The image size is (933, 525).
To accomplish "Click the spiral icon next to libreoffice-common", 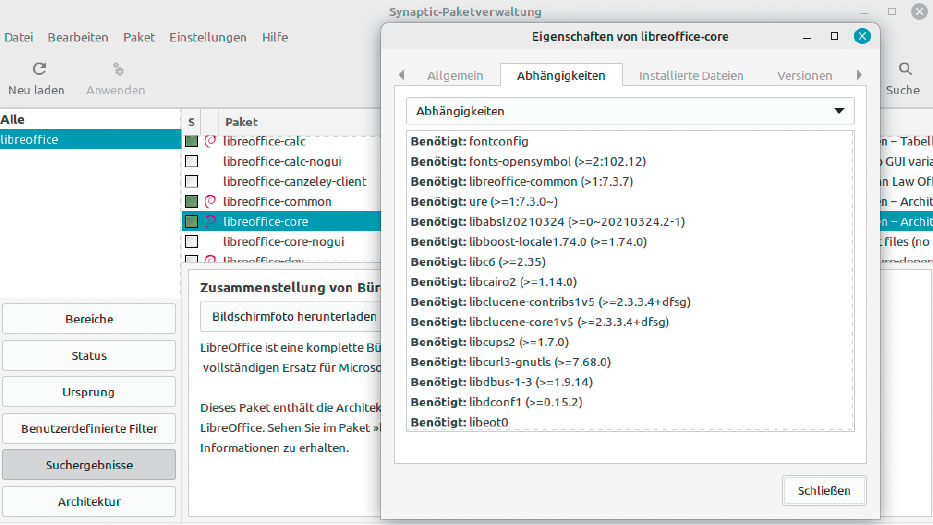I will pyautogui.click(x=210, y=201).
